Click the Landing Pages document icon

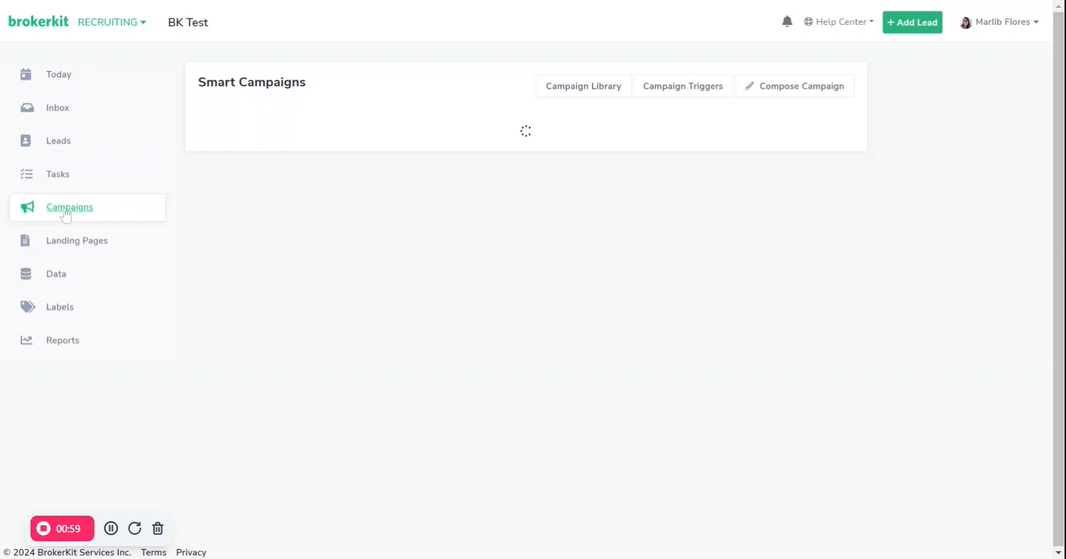26,241
